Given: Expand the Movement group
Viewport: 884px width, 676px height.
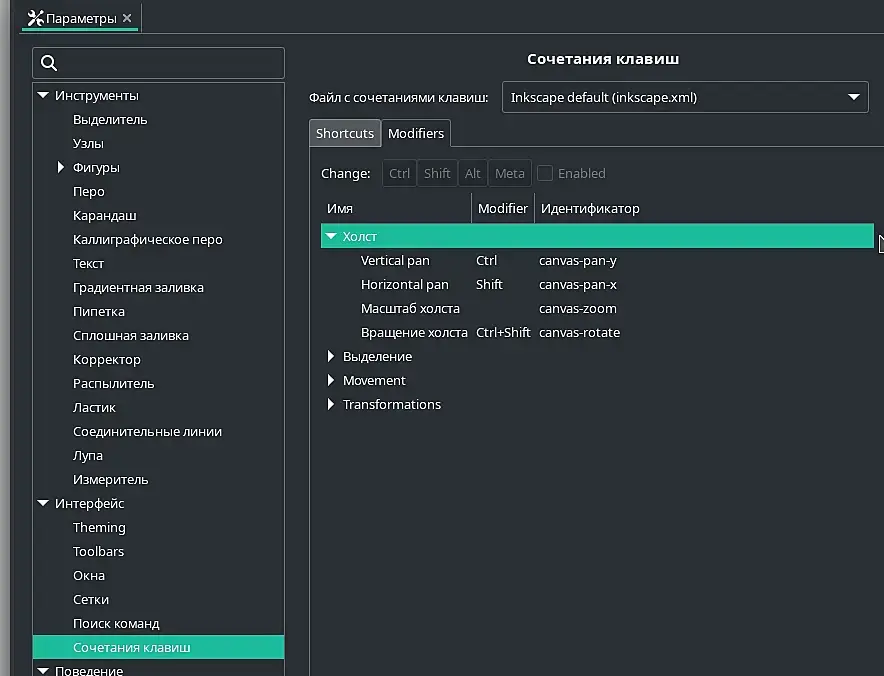Looking at the screenshot, I should (331, 380).
